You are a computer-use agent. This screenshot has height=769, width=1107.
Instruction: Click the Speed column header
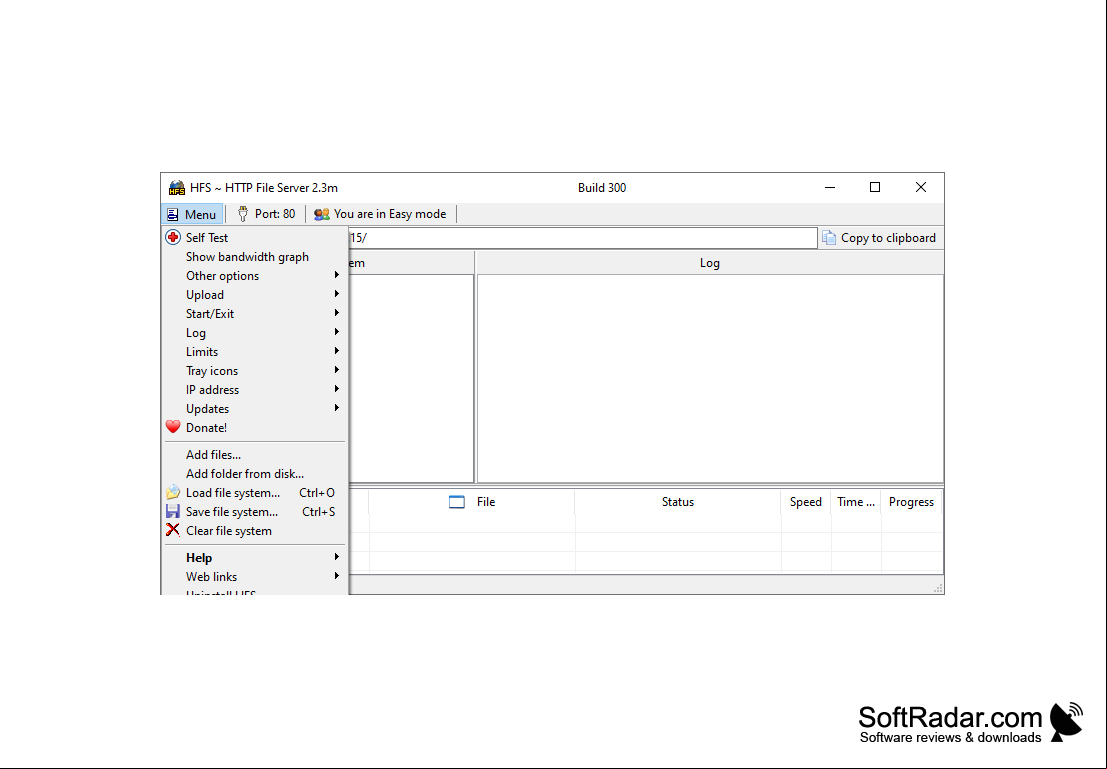pyautogui.click(x=806, y=502)
